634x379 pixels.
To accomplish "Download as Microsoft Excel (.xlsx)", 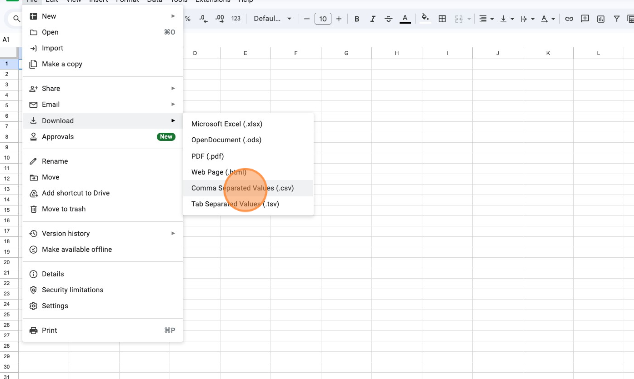I will (x=248, y=124).
